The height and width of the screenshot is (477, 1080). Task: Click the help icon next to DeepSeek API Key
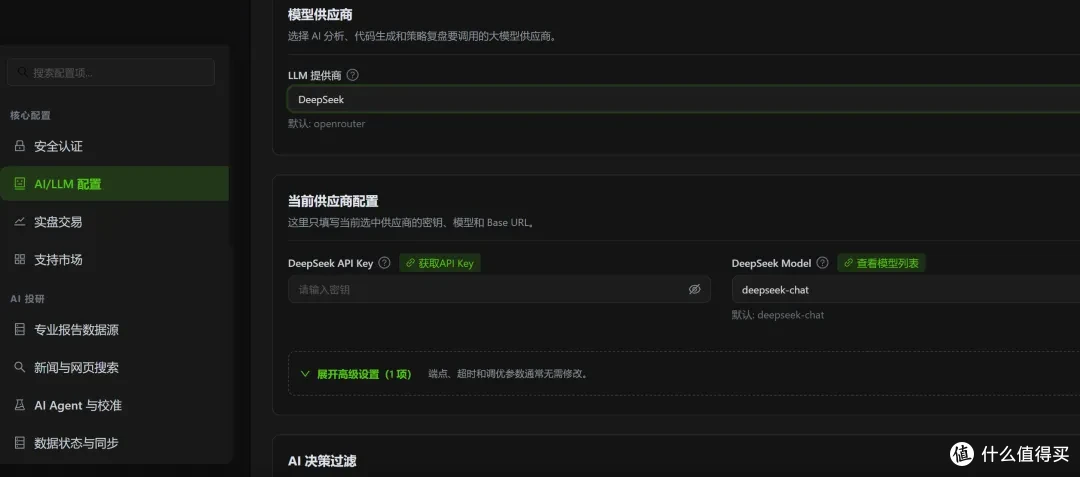384,262
